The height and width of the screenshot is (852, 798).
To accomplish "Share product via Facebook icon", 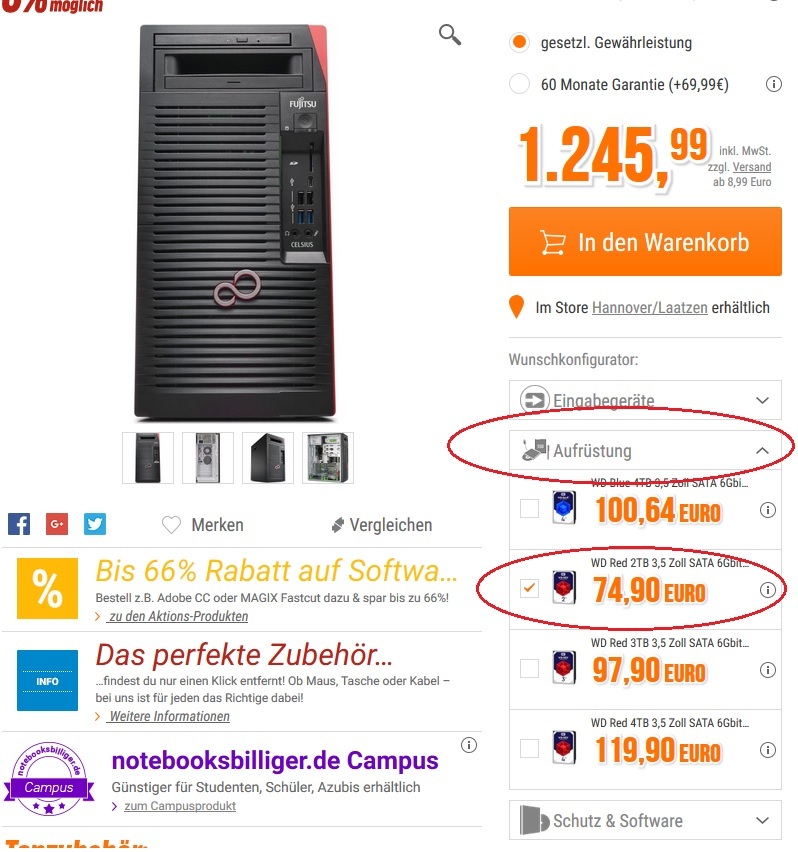I will click(19, 524).
